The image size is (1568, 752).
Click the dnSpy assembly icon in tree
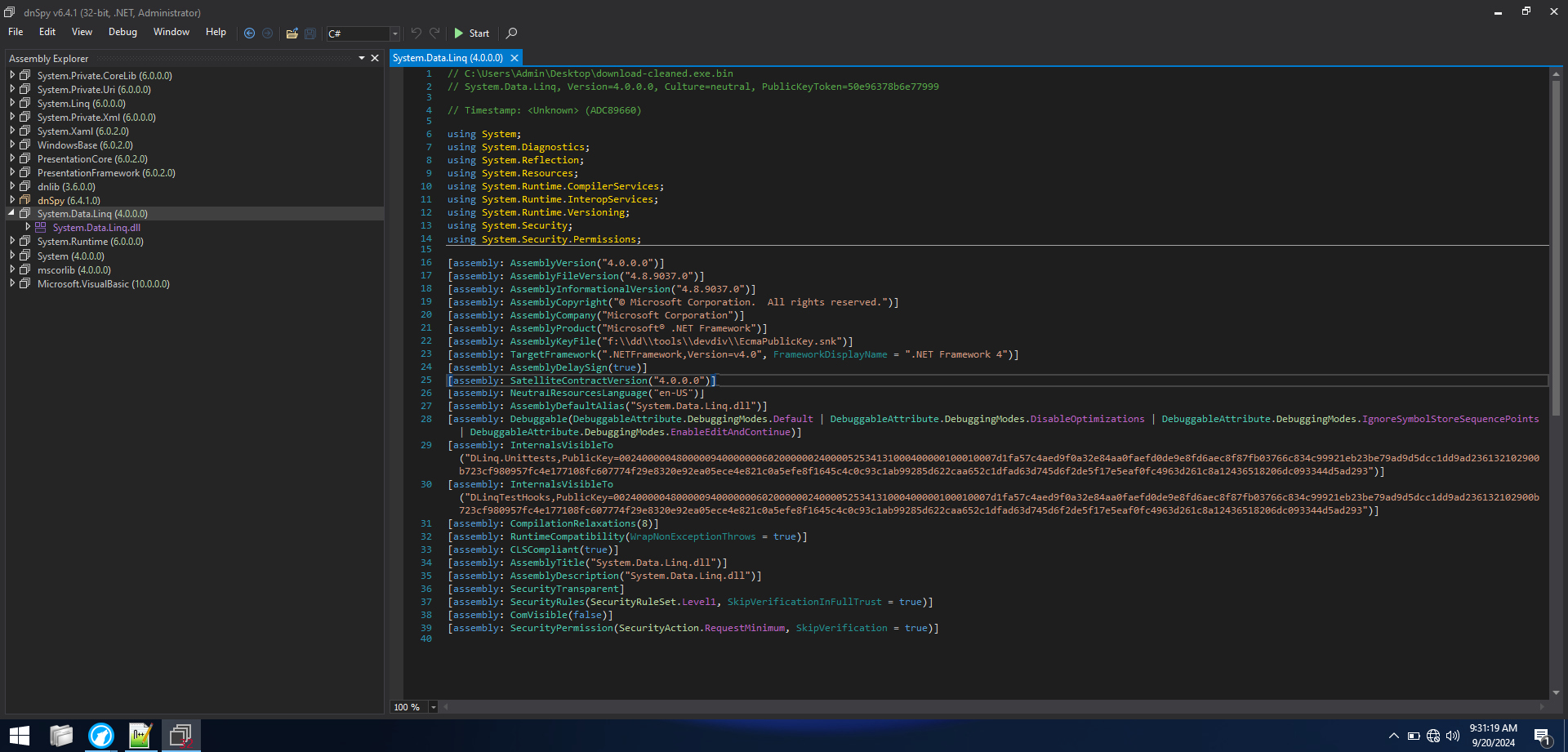25,200
